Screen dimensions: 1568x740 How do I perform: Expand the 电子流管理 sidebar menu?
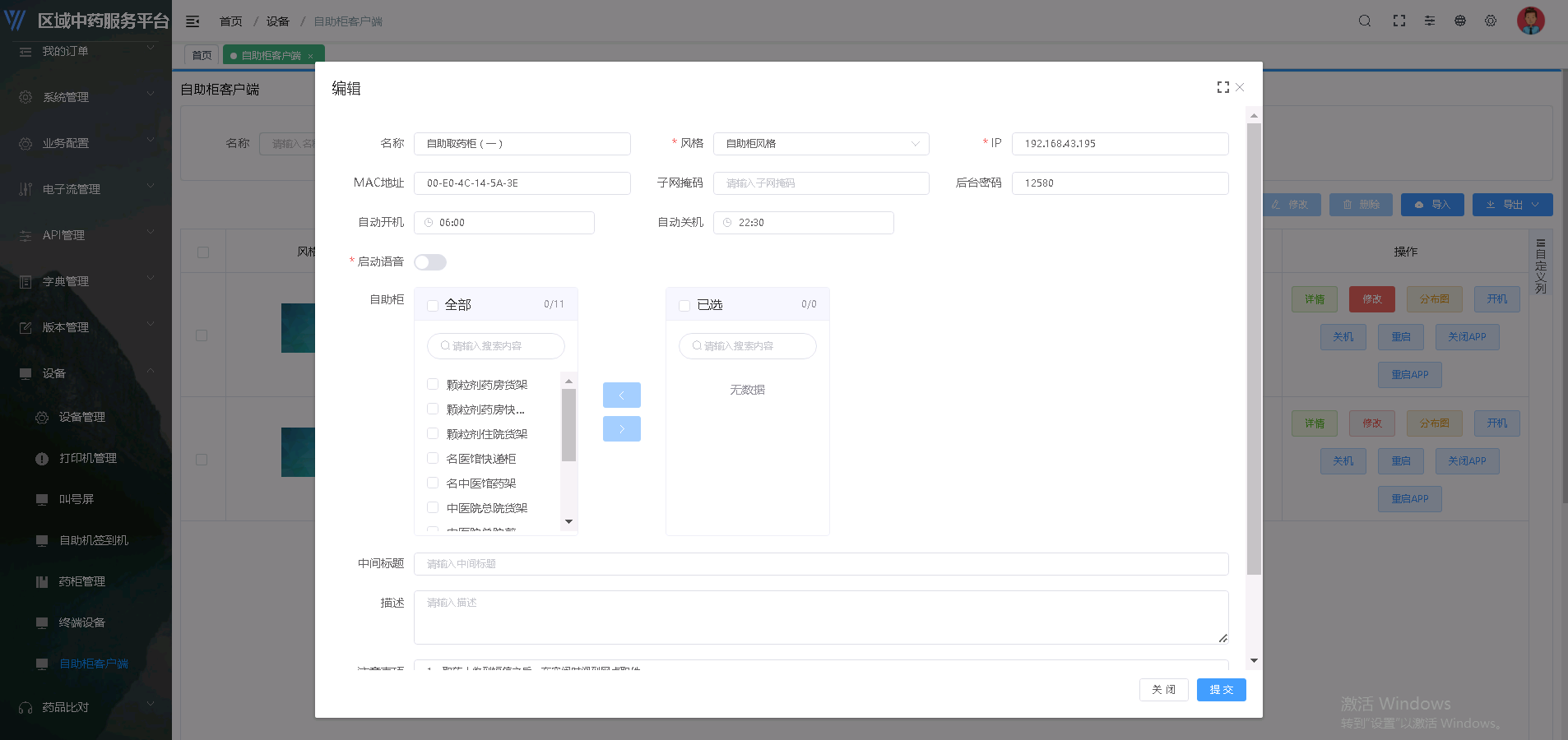(x=86, y=189)
